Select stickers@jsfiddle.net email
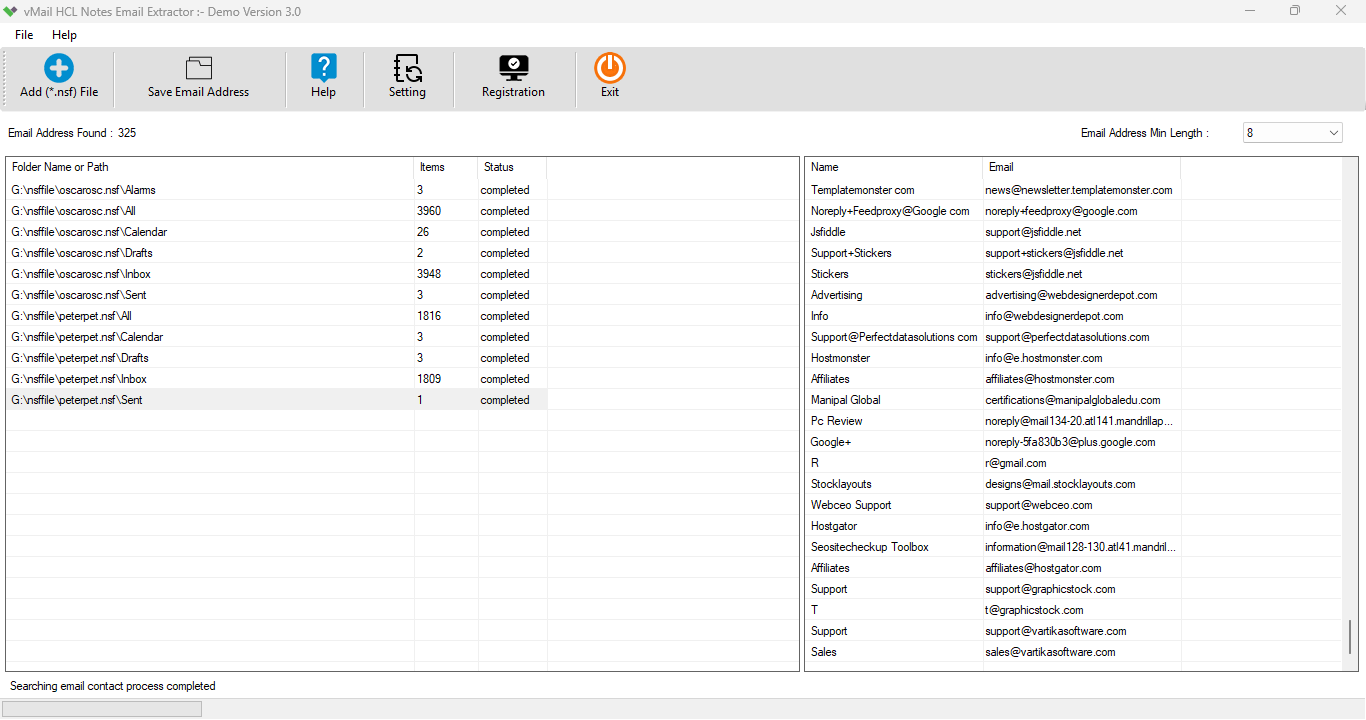This screenshot has width=1366, height=720. 1034,274
